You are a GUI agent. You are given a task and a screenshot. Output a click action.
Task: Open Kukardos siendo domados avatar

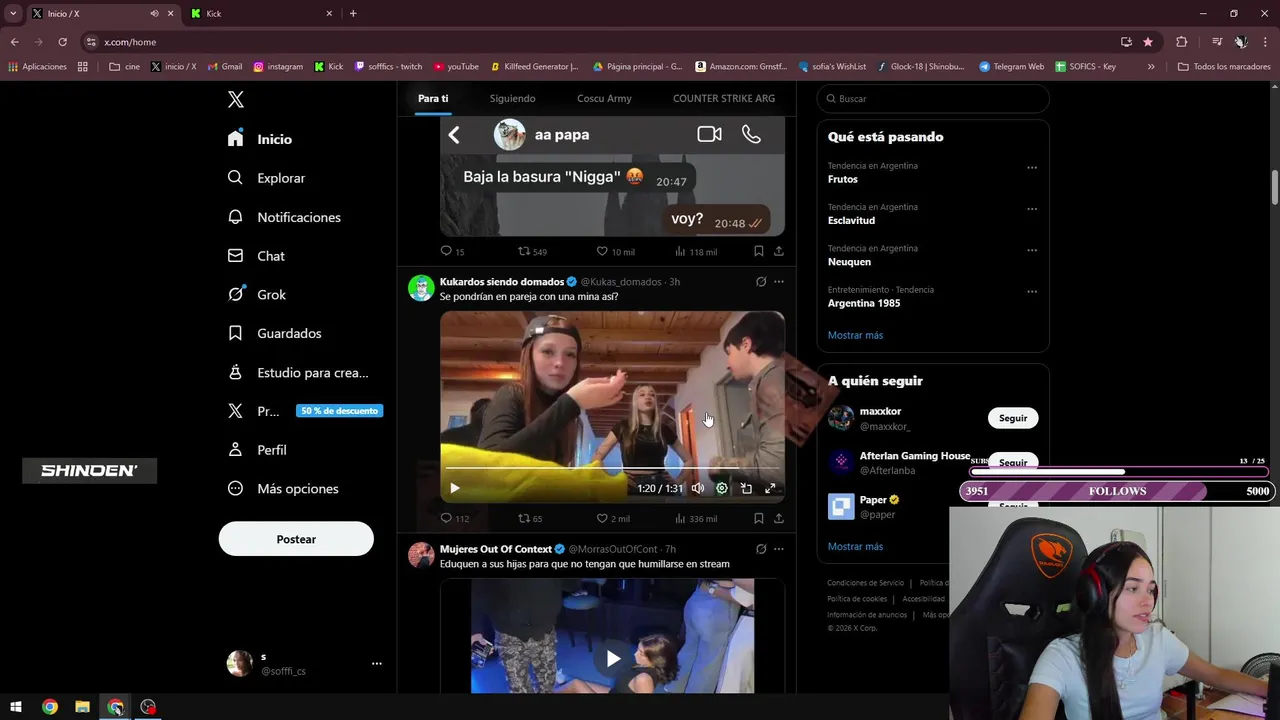point(421,288)
